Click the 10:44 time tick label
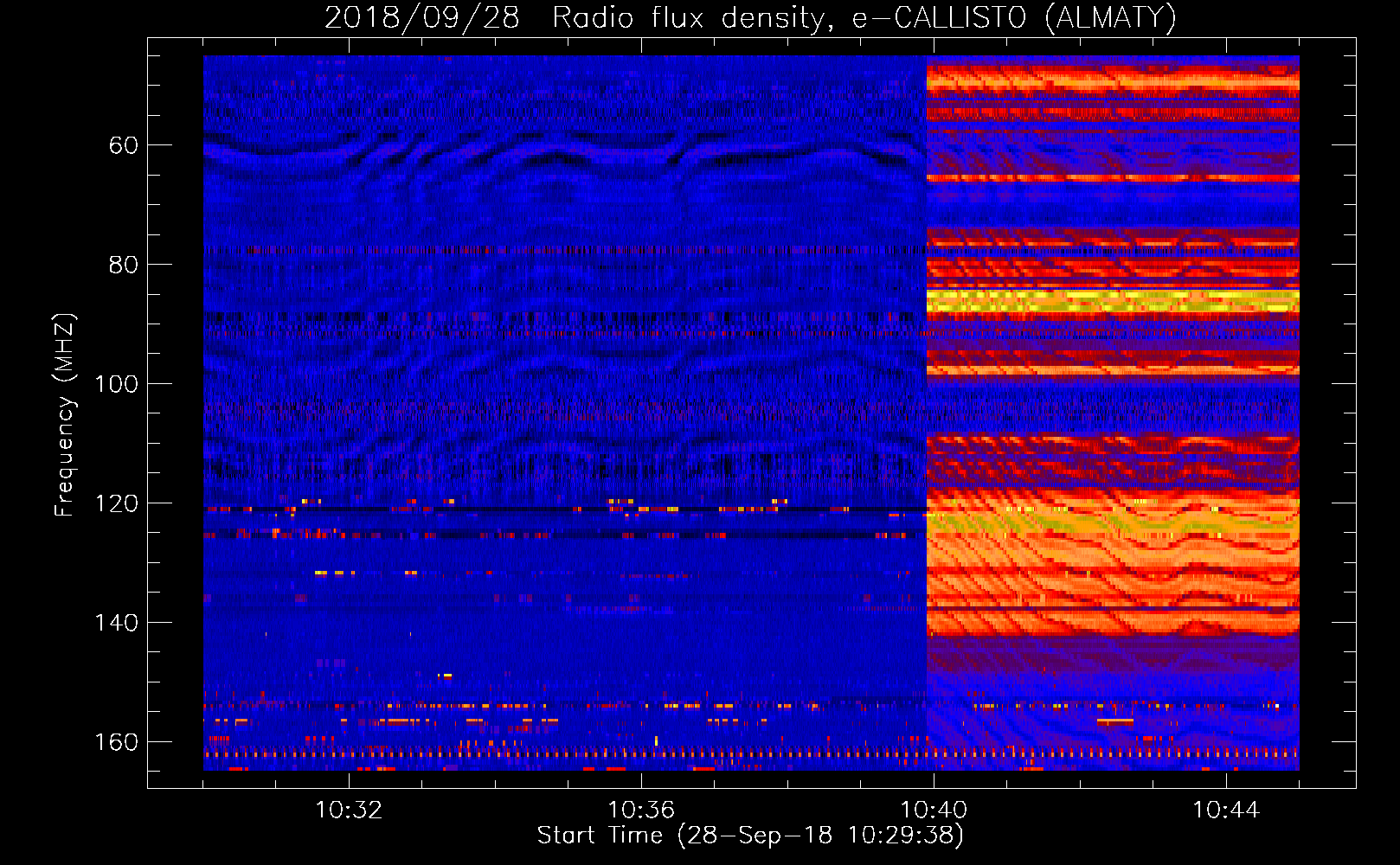 coord(1226,811)
